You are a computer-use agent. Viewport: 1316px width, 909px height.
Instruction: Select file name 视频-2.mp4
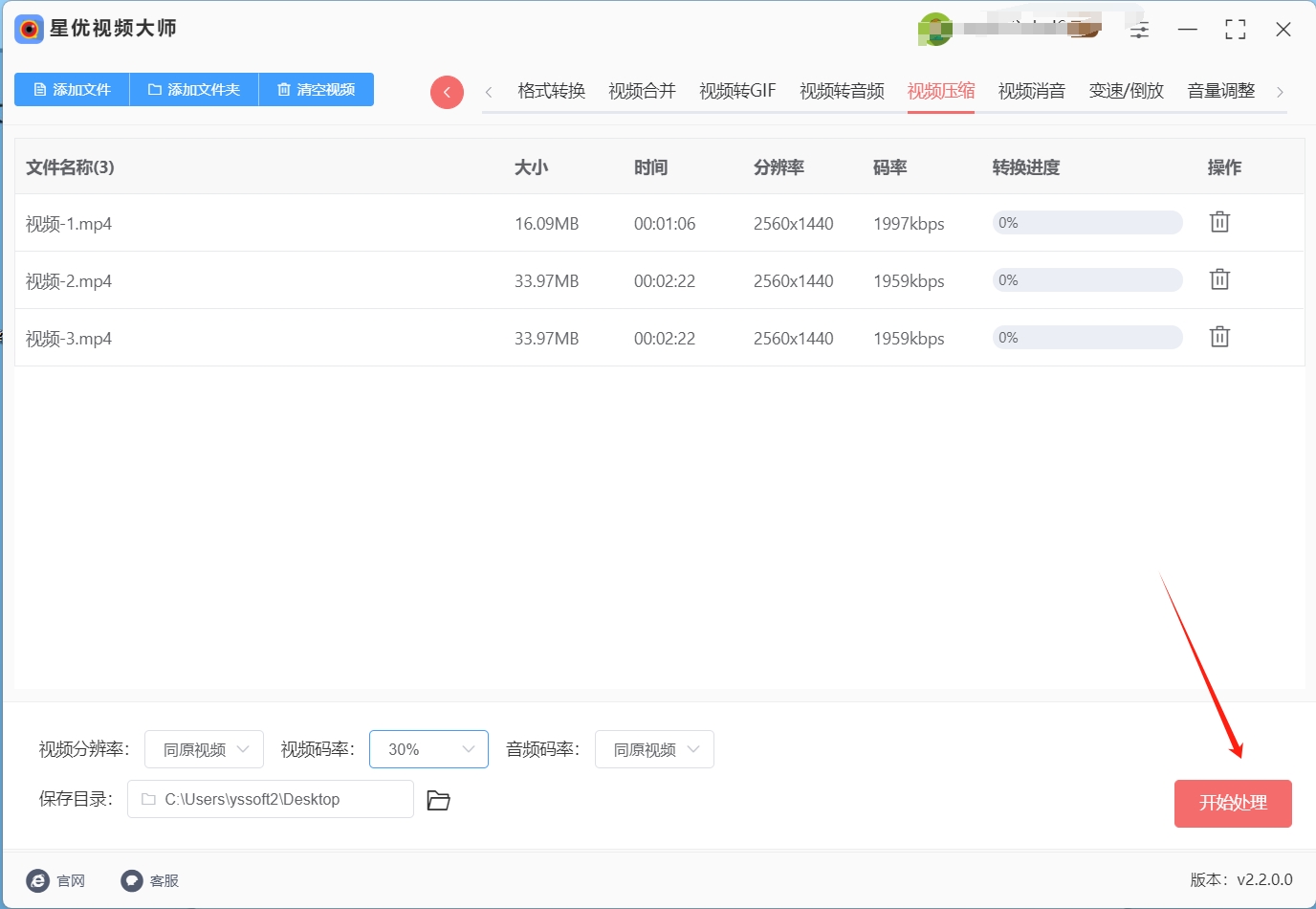pos(69,281)
